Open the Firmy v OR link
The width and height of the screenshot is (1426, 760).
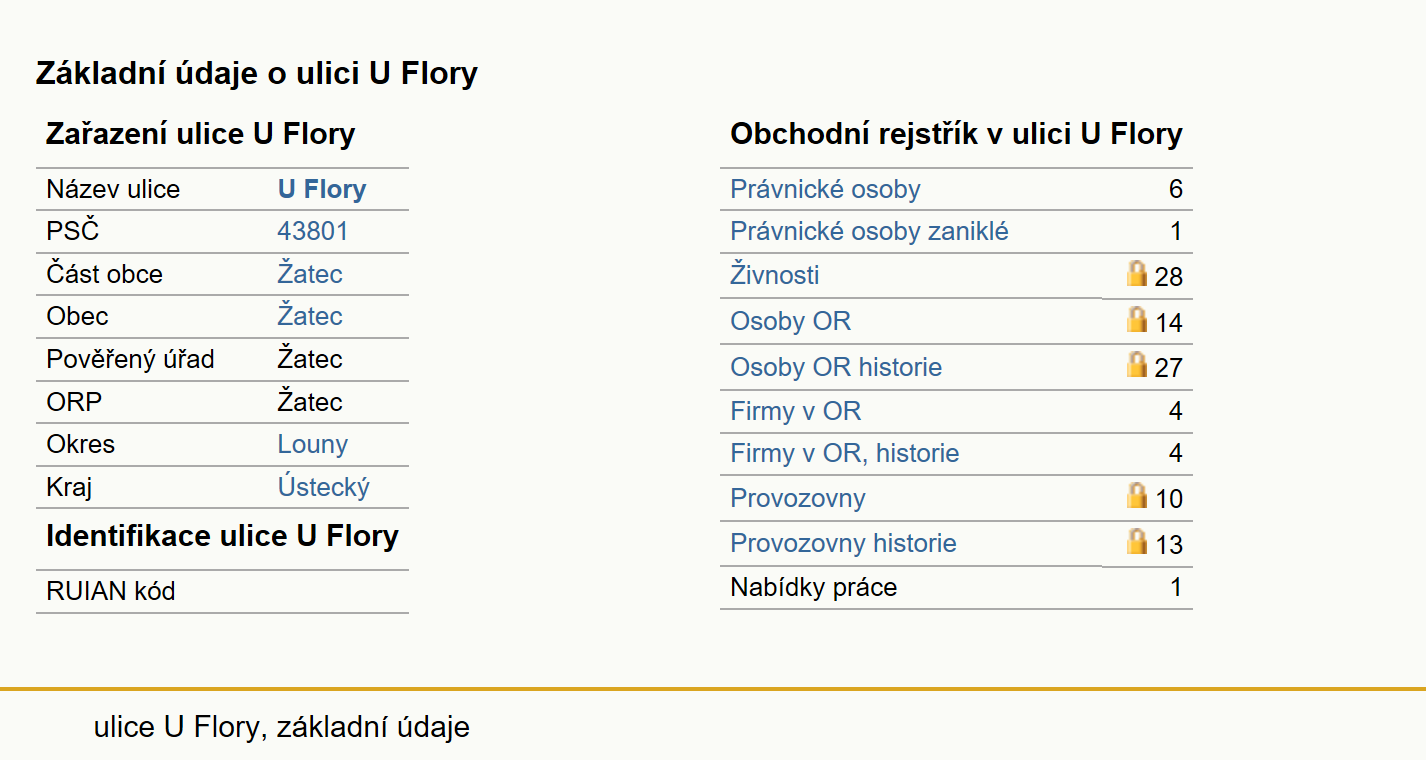[x=796, y=411]
